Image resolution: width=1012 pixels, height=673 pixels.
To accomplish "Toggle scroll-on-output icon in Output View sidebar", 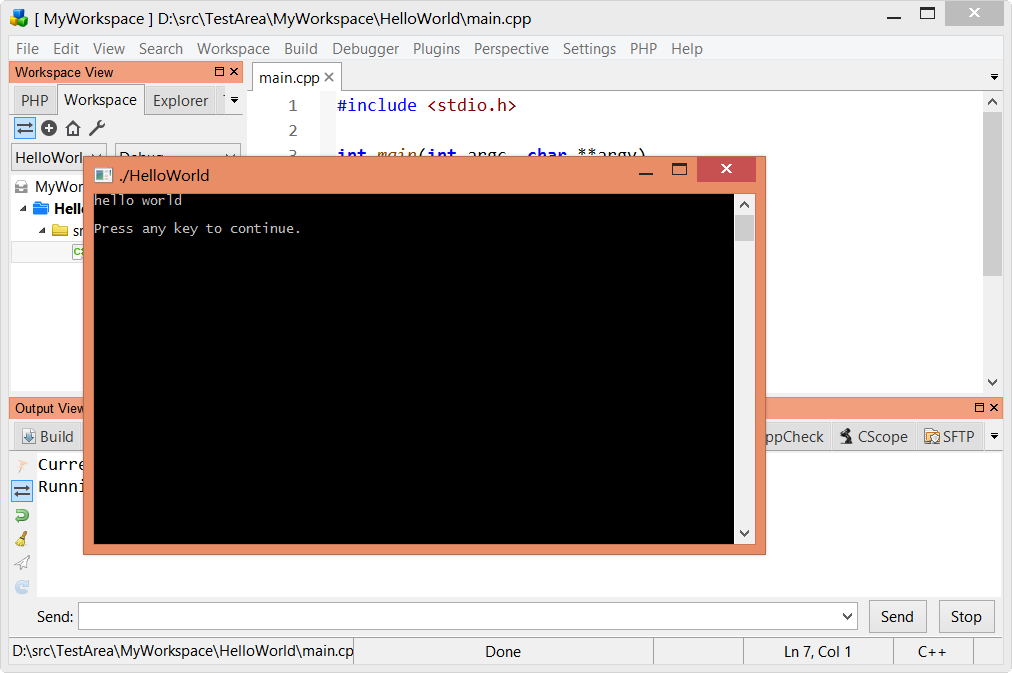I will pyautogui.click(x=22, y=491).
